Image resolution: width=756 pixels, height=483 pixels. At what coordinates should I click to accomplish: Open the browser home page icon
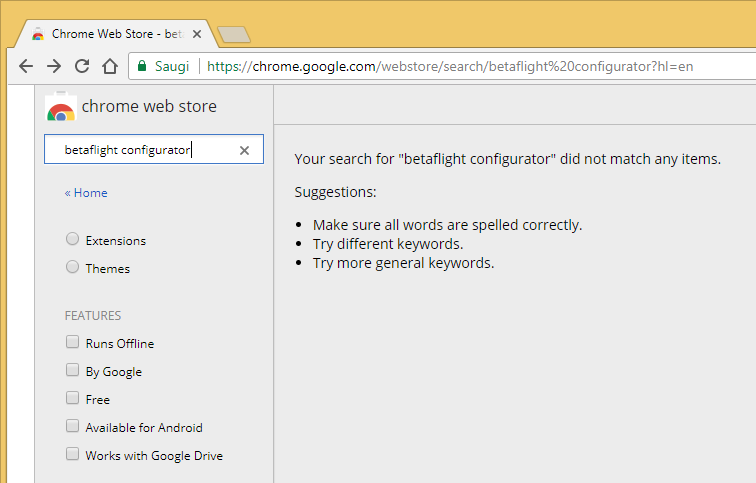[110, 66]
